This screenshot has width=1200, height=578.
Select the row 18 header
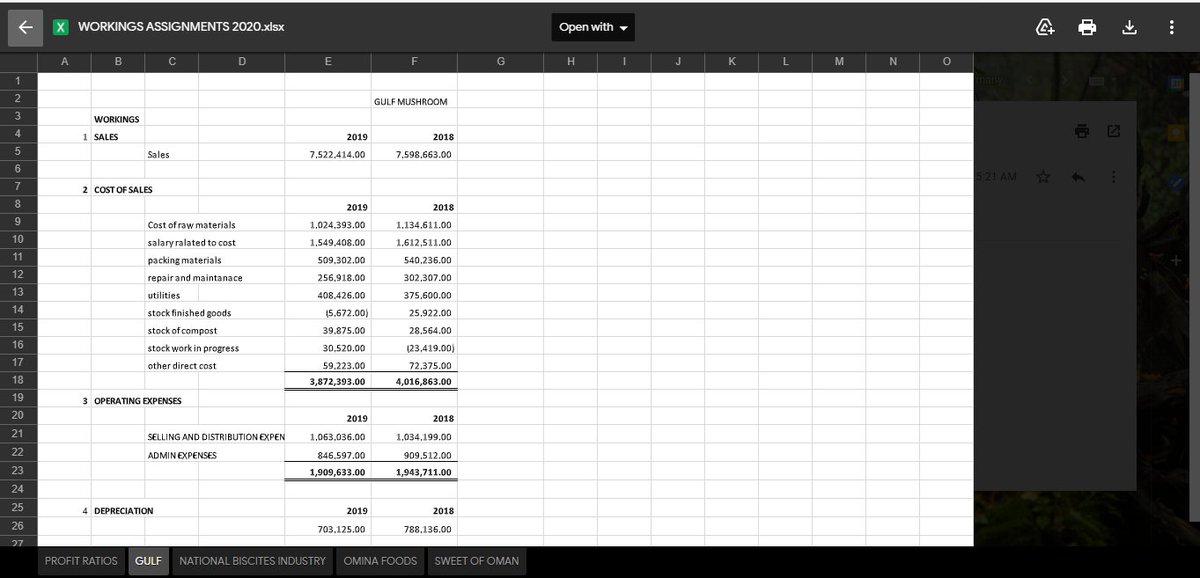18,380
